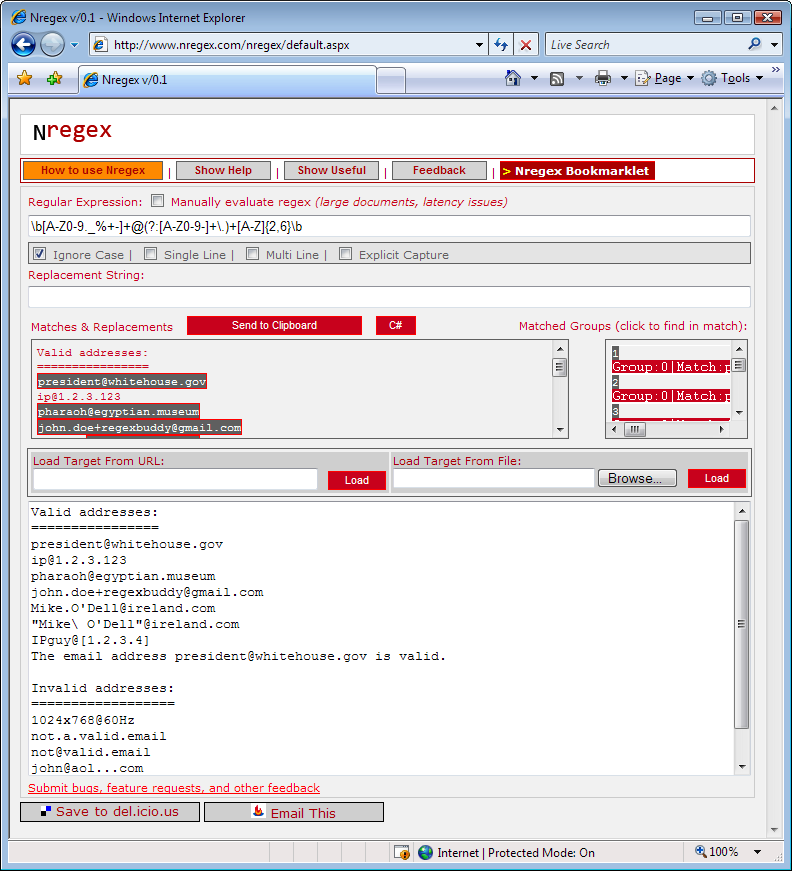Click Load button for URL target

357,480
